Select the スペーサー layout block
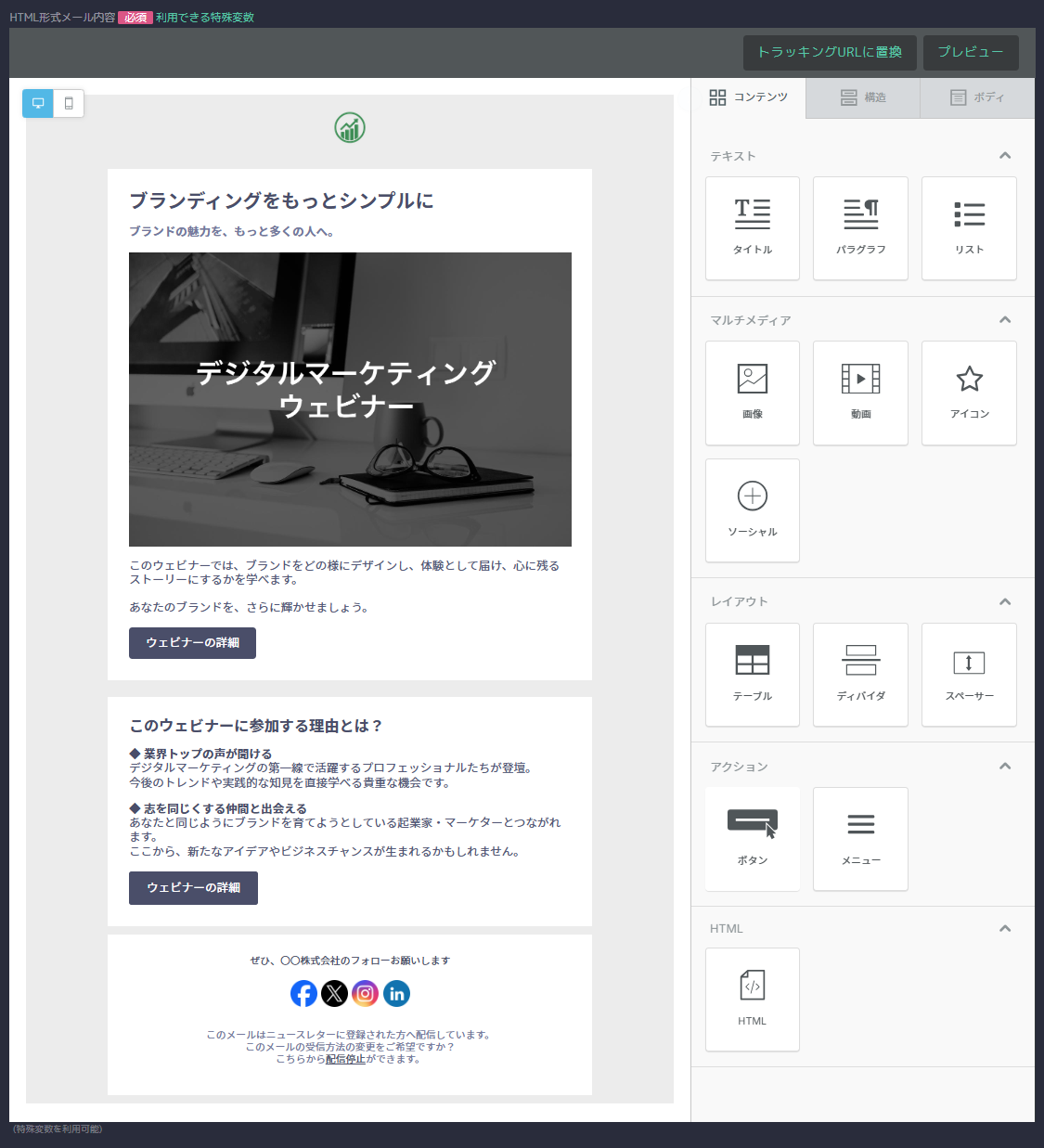 point(969,675)
